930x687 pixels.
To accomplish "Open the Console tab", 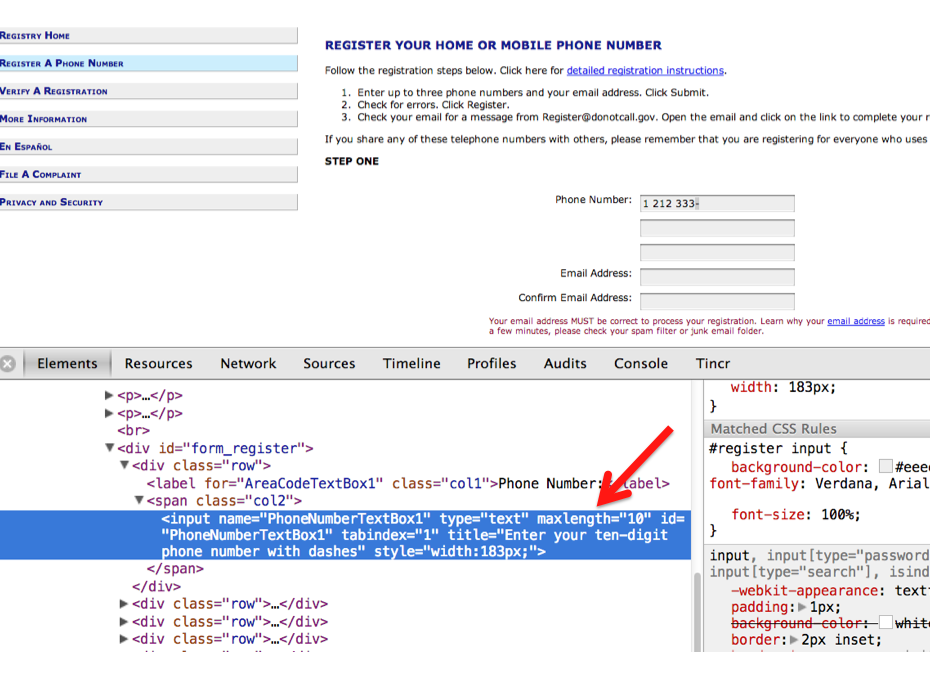I will click(x=641, y=364).
